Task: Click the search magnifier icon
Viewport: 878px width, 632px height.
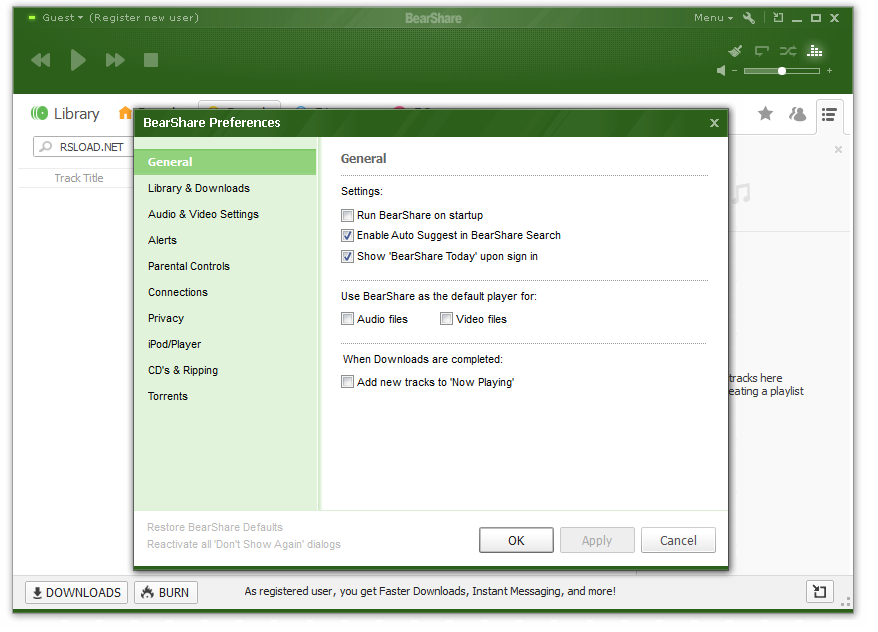Action: [45, 147]
